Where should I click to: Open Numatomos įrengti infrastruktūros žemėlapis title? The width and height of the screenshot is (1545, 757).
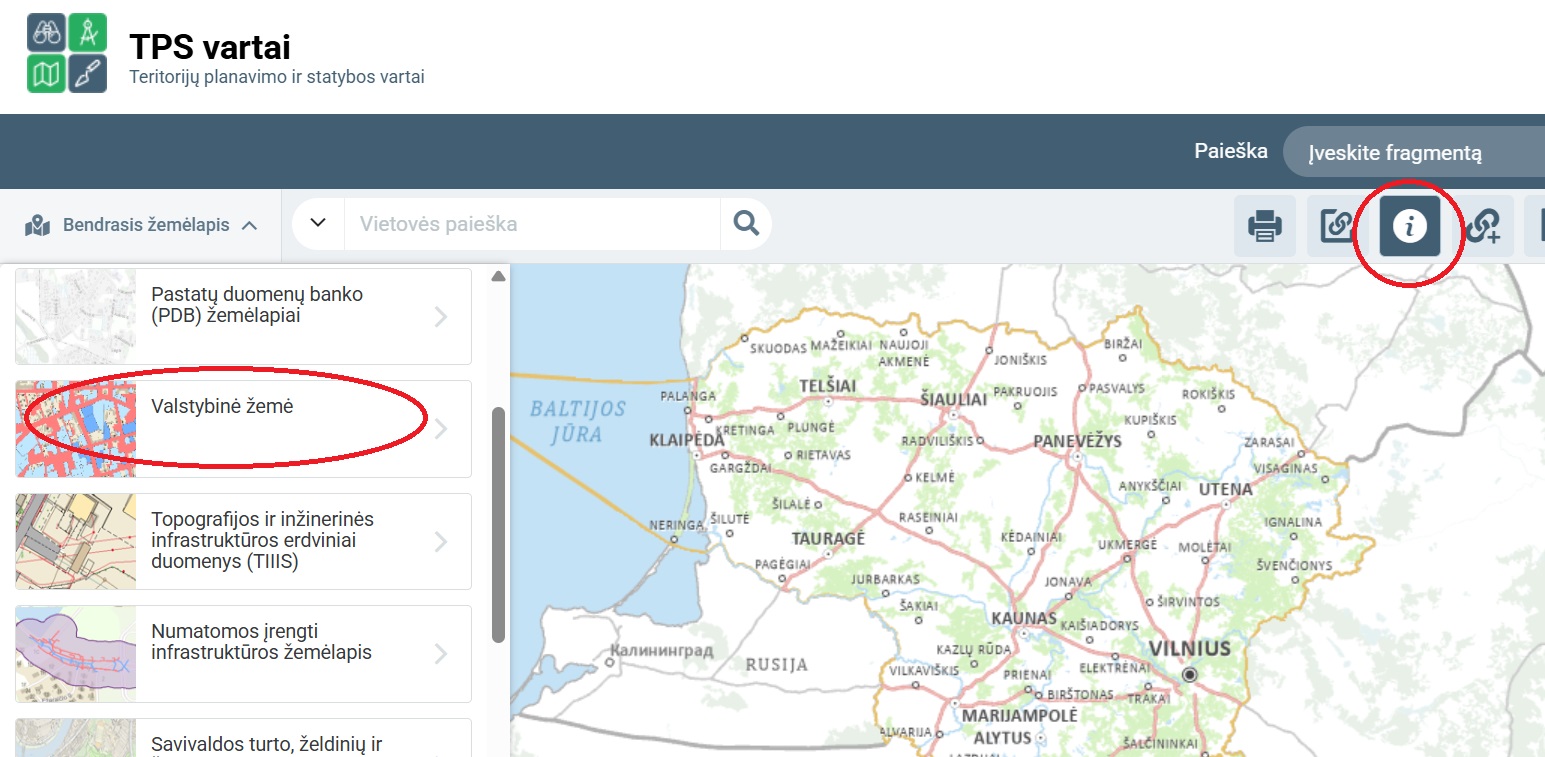point(261,643)
